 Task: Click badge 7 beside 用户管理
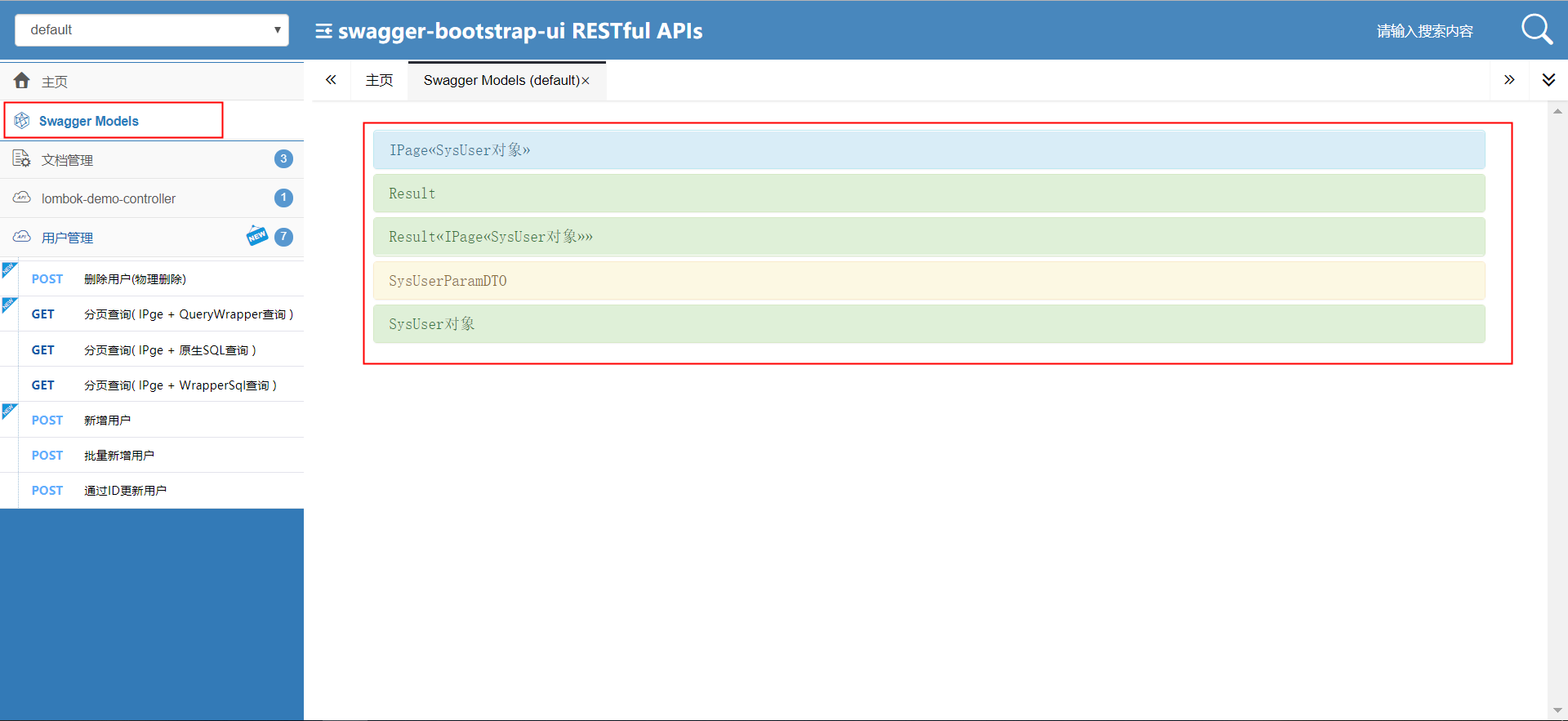283,237
